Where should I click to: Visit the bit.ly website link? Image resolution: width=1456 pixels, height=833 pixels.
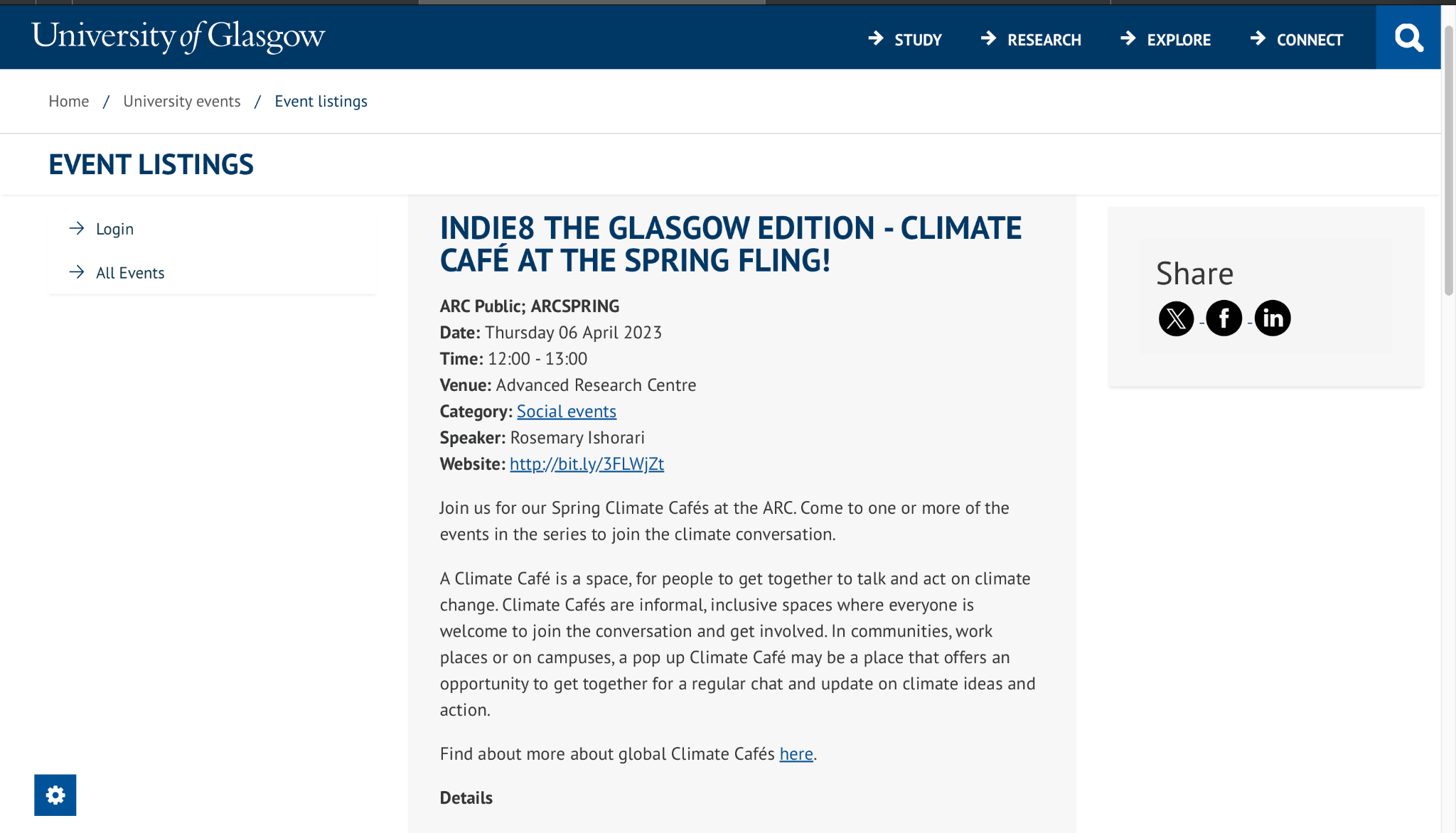tap(587, 464)
